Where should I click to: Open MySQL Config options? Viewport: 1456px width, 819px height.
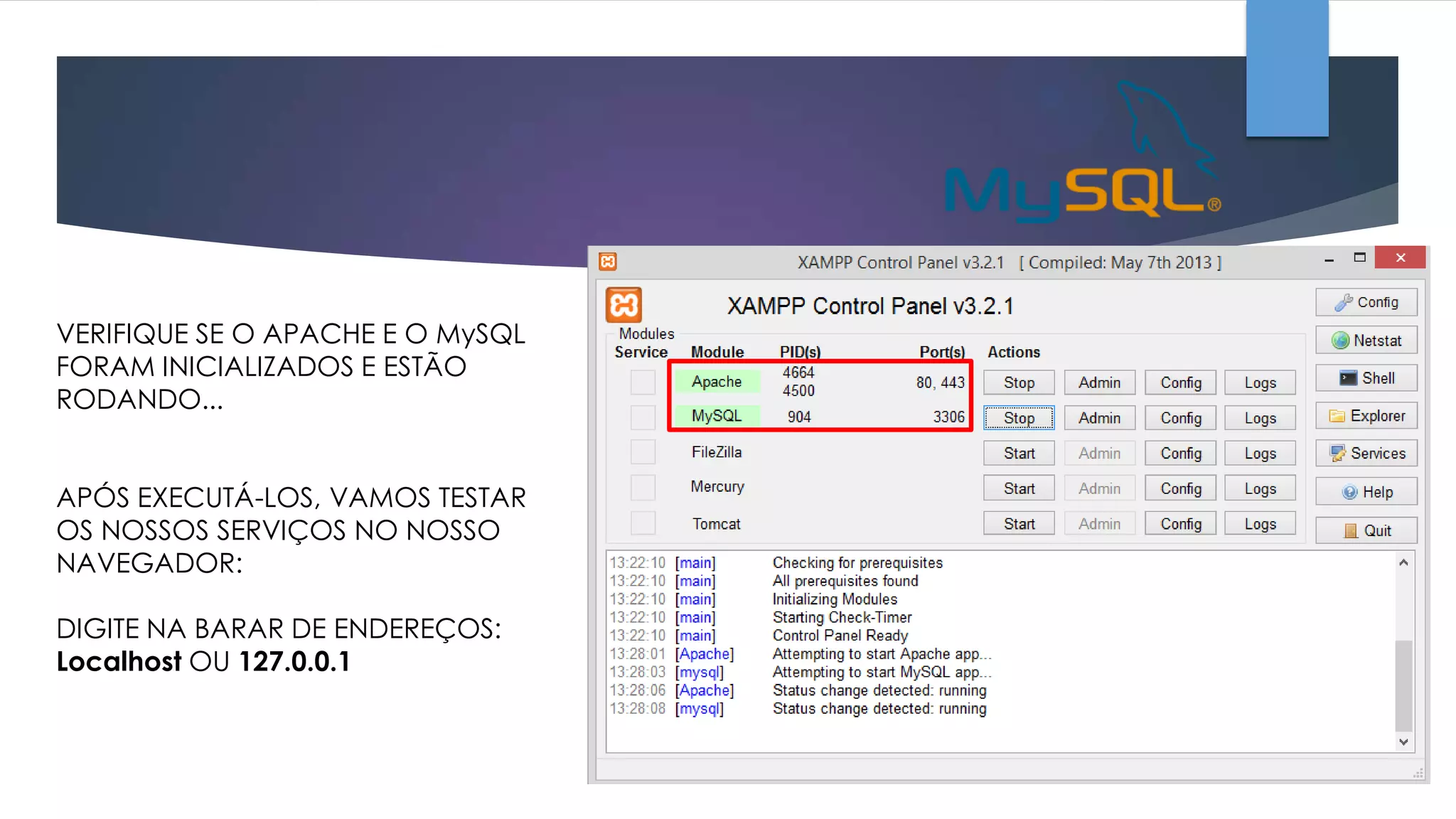tap(1180, 418)
